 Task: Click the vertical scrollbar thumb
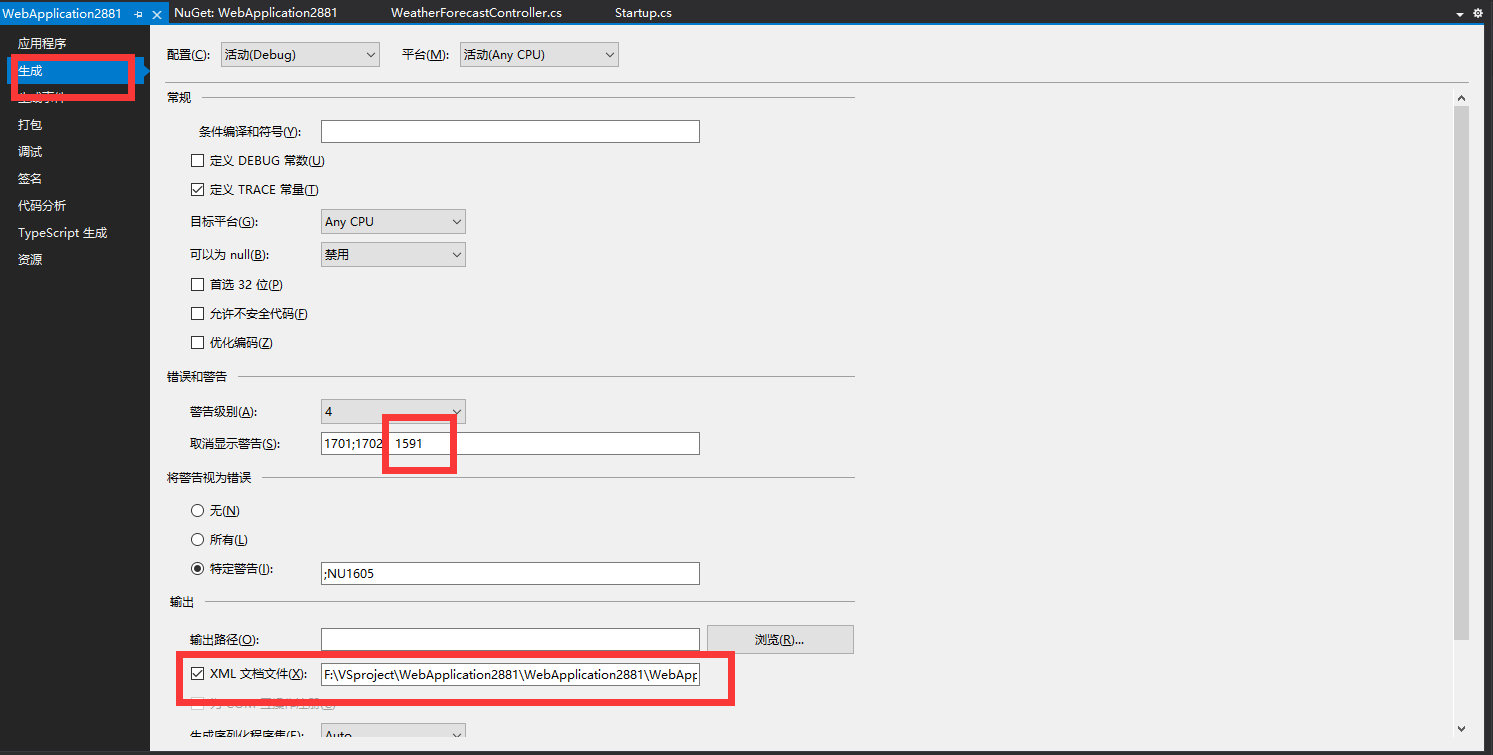tap(1461, 372)
